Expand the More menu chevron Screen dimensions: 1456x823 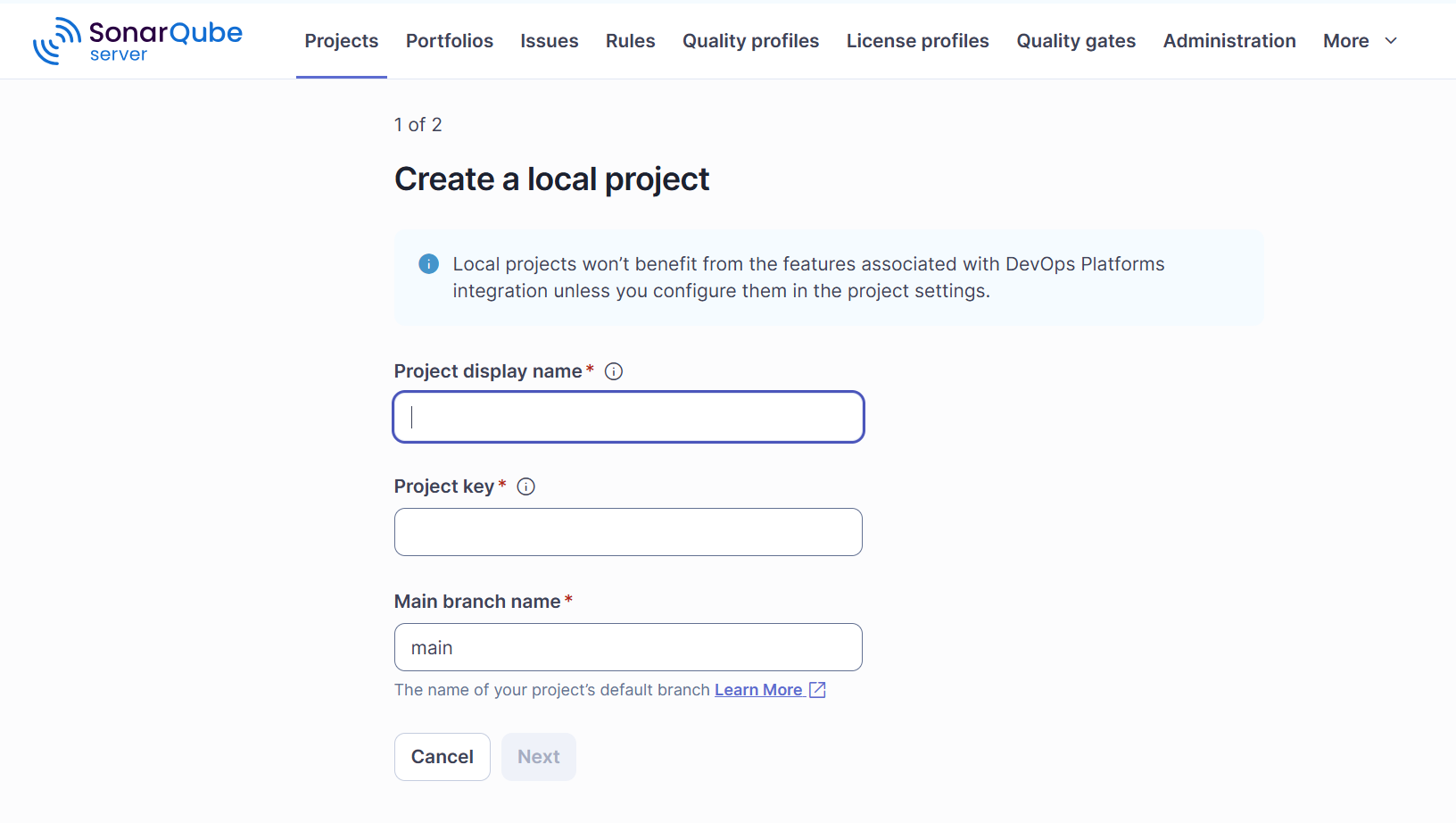(x=1391, y=41)
